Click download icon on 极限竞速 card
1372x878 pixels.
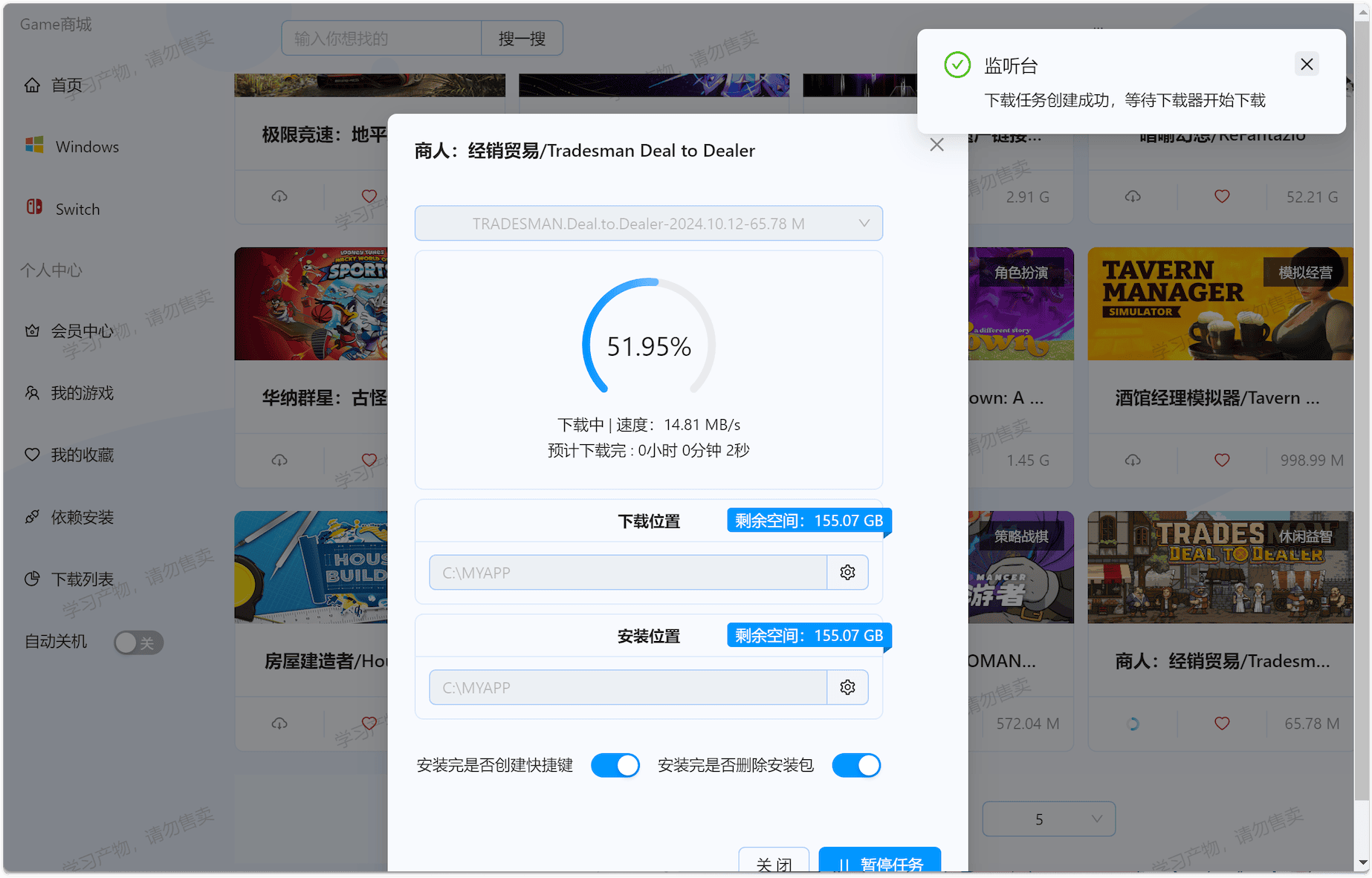[x=279, y=196]
